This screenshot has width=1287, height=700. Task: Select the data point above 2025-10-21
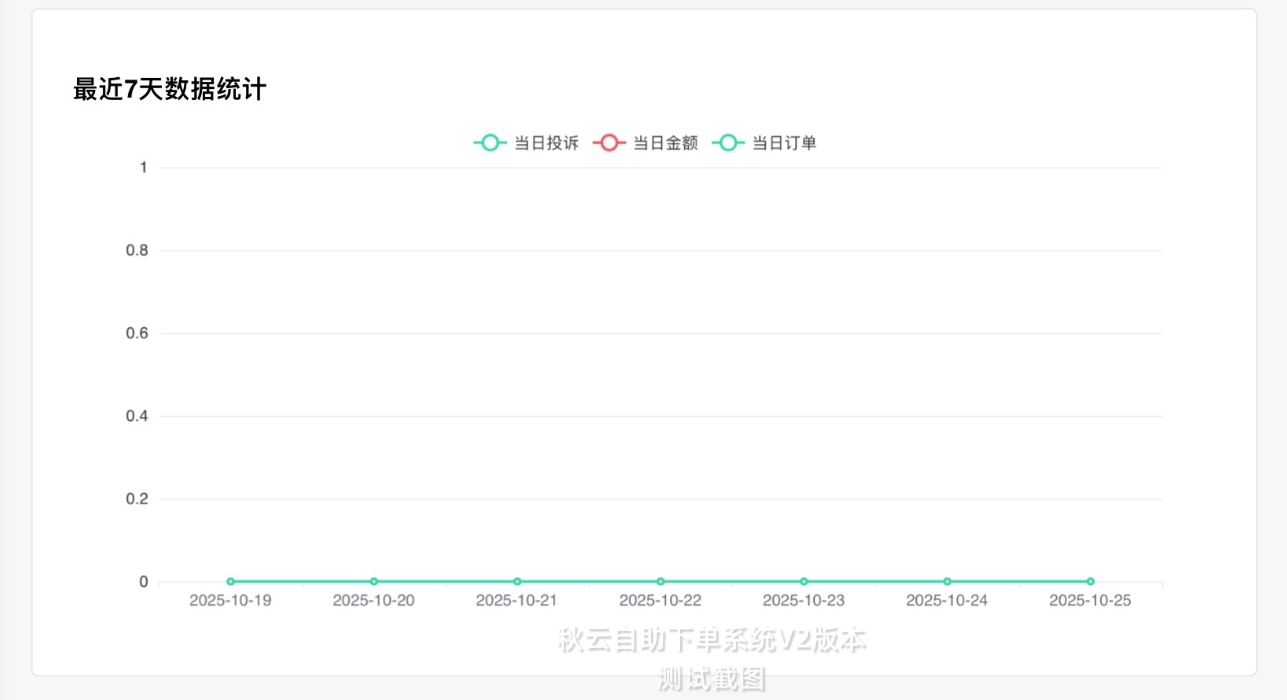517,580
